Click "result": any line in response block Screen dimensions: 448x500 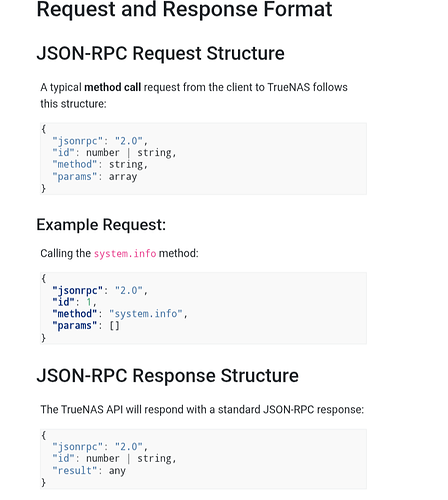(x=89, y=471)
